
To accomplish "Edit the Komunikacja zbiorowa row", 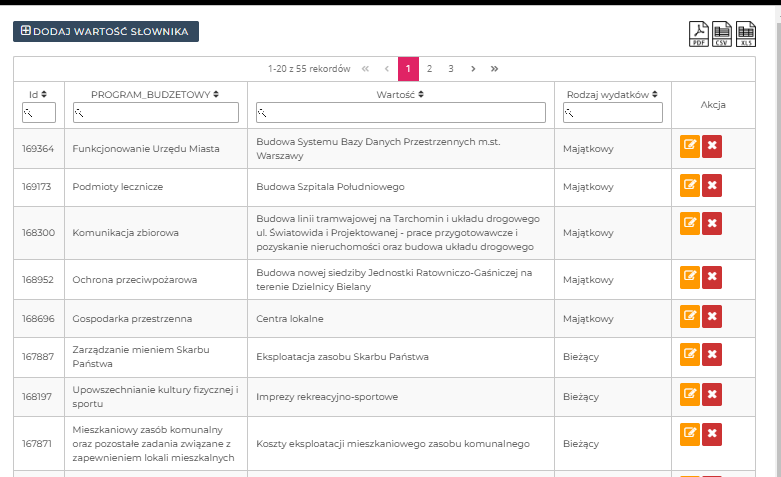I will (x=690, y=222).
